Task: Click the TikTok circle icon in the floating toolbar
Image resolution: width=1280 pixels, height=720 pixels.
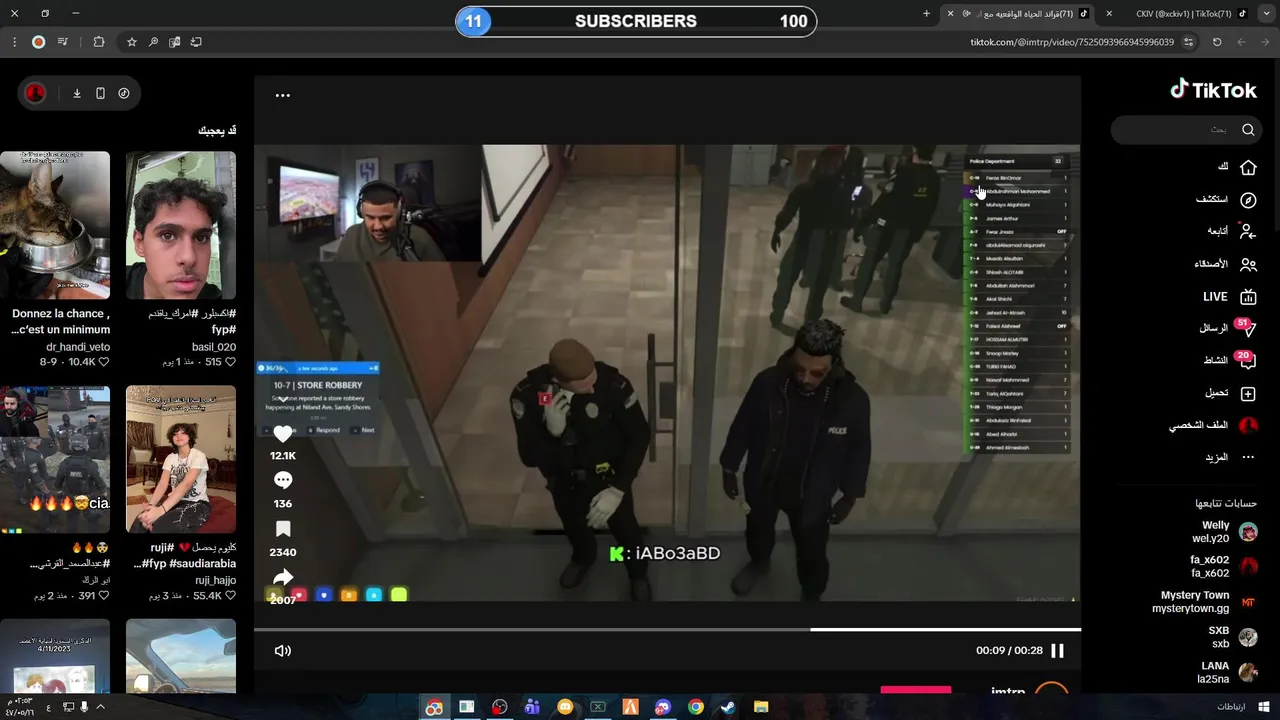Action: [x=124, y=93]
